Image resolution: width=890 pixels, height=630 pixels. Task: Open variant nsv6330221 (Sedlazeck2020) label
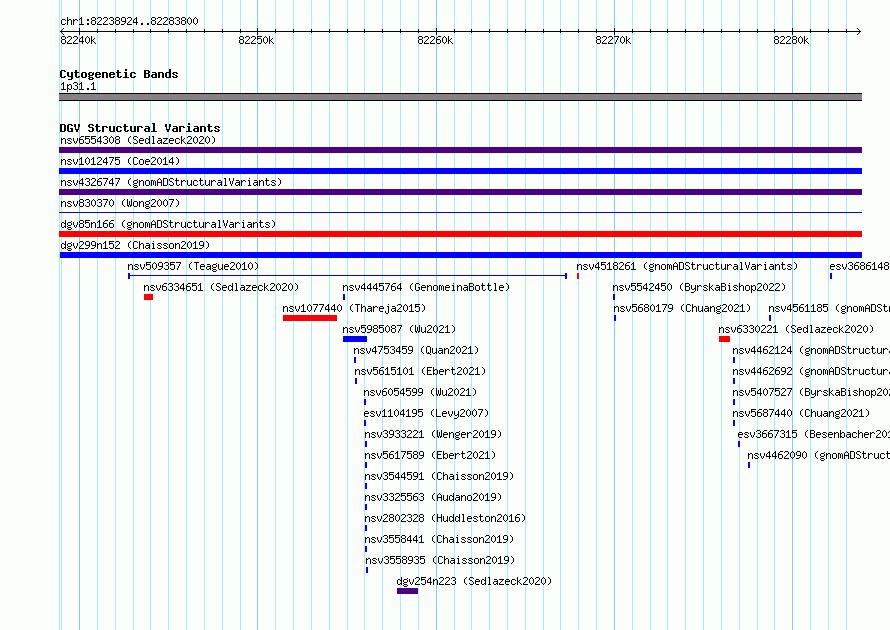(x=796, y=329)
